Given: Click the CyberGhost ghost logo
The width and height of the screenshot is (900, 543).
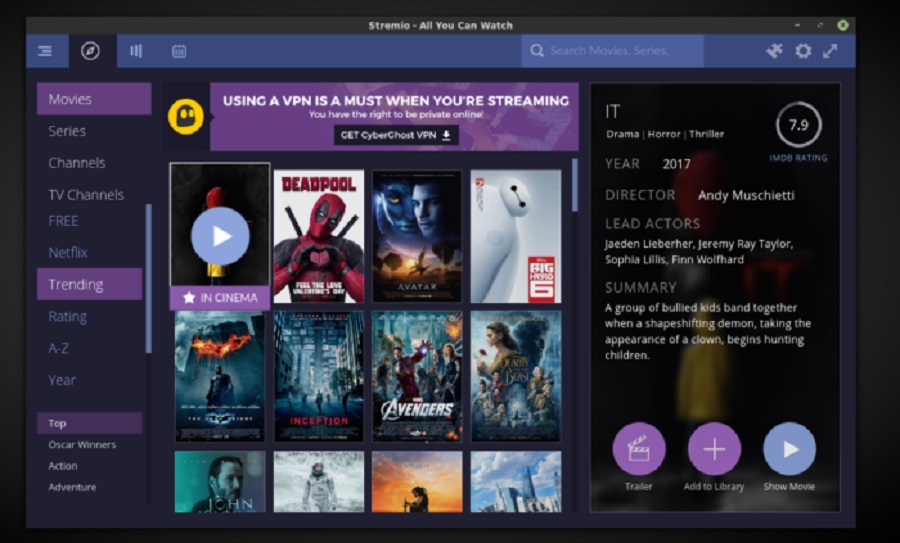Looking at the screenshot, I should (x=185, y=117).
